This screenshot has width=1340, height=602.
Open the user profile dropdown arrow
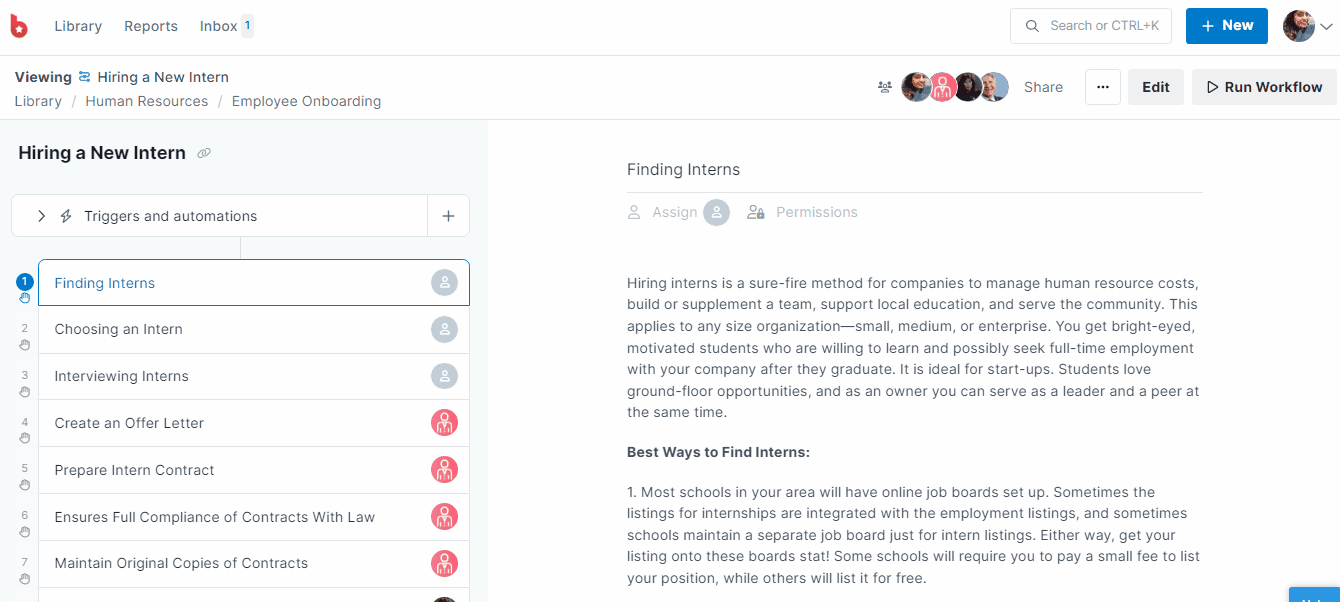(x=1326, y=27)
